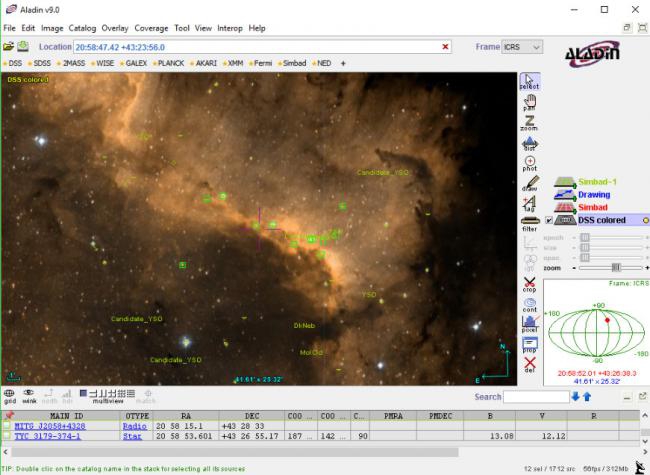This screenshot has height=475, width=650.
Task: Activate the zoom tool
Action: point(529,124)
